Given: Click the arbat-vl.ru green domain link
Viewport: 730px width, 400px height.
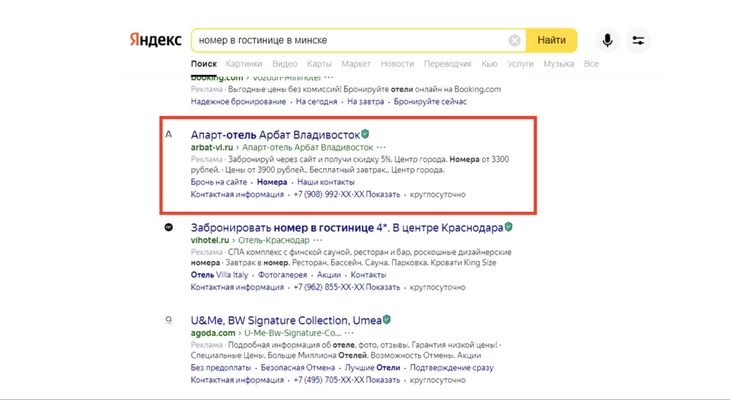Looking at the screenshot, I should (212, 147).
